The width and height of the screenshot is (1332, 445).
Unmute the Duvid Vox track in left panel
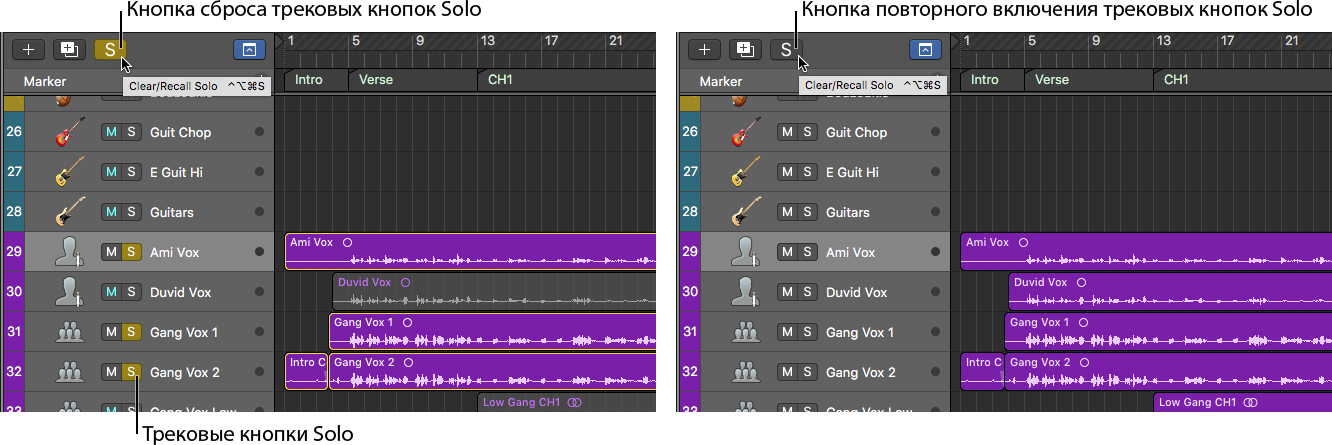click(111, 292)
